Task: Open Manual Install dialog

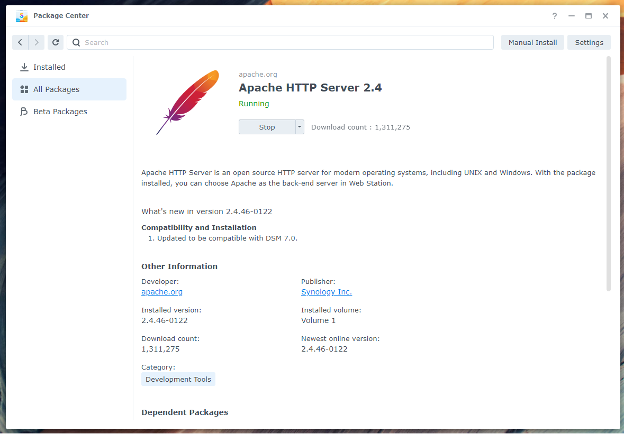Action: 532,43
